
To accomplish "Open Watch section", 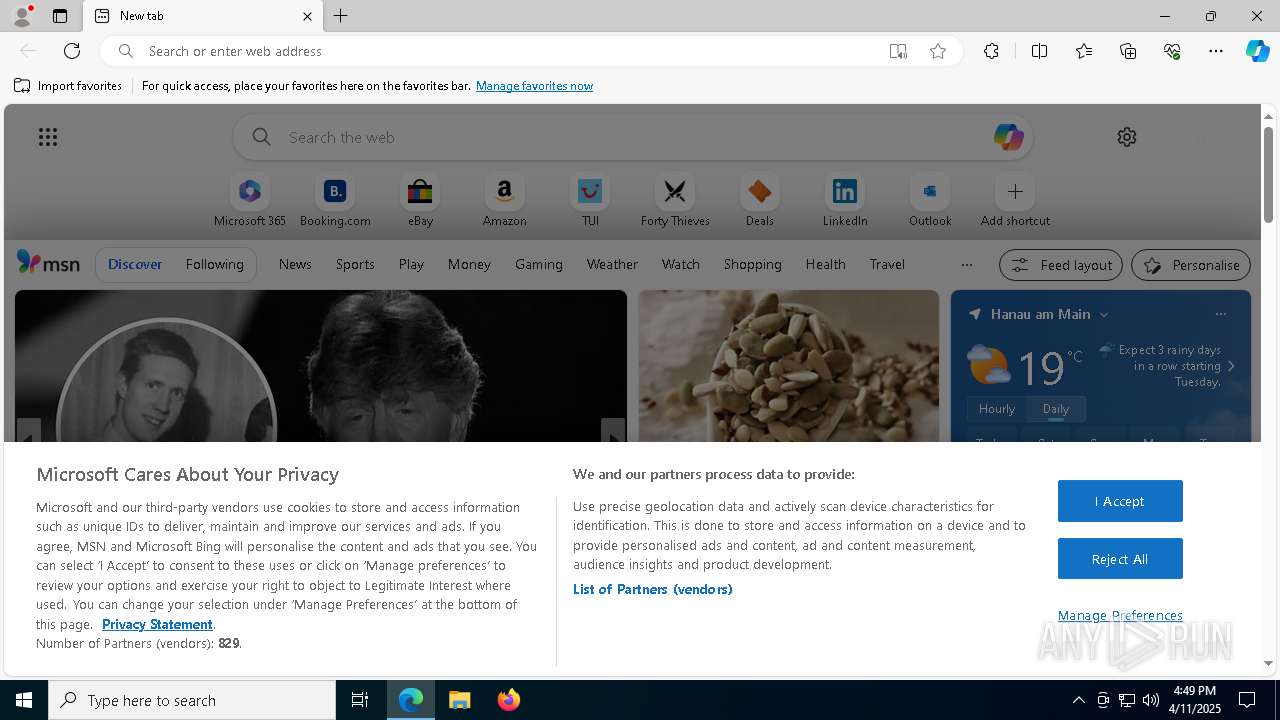I will 681,264.
